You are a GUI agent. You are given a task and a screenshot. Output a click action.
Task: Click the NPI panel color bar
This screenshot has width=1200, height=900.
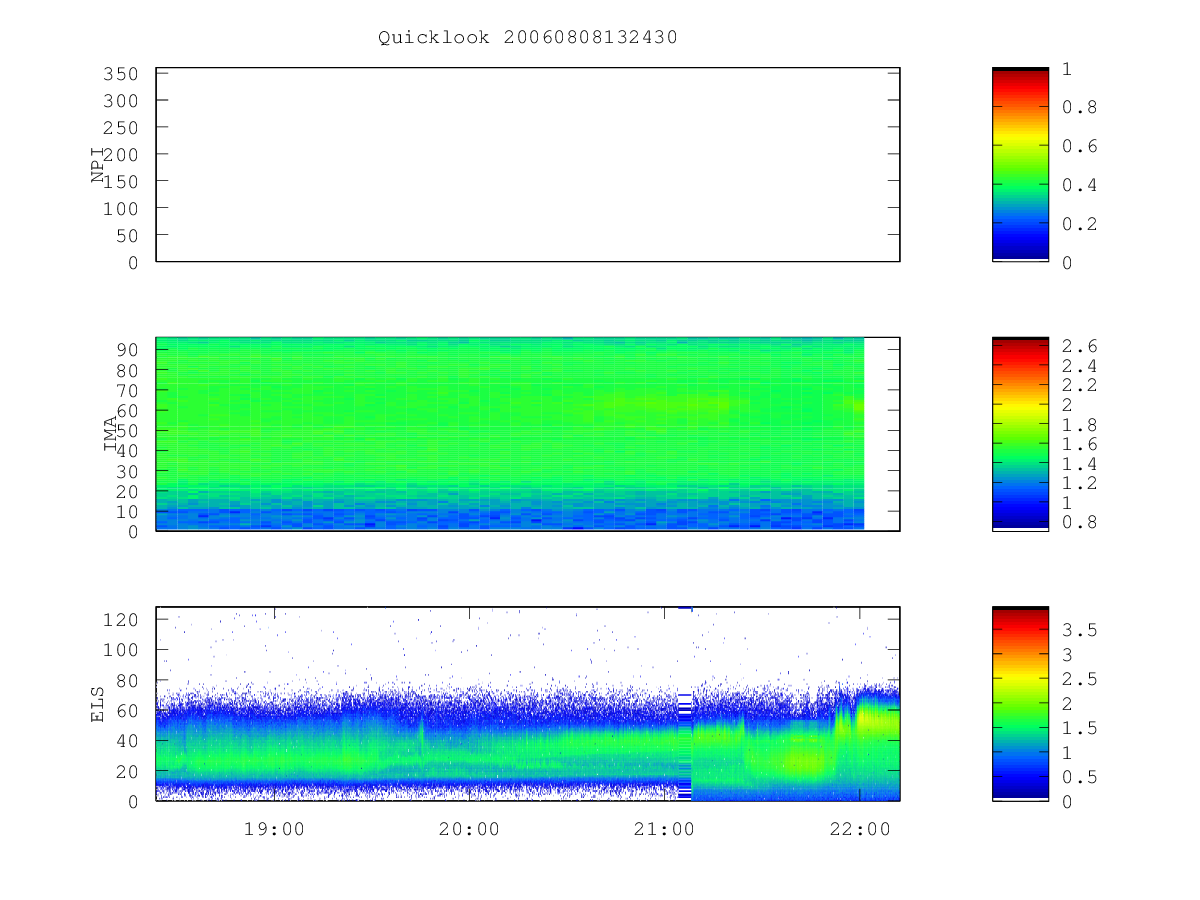(1020, 165)
